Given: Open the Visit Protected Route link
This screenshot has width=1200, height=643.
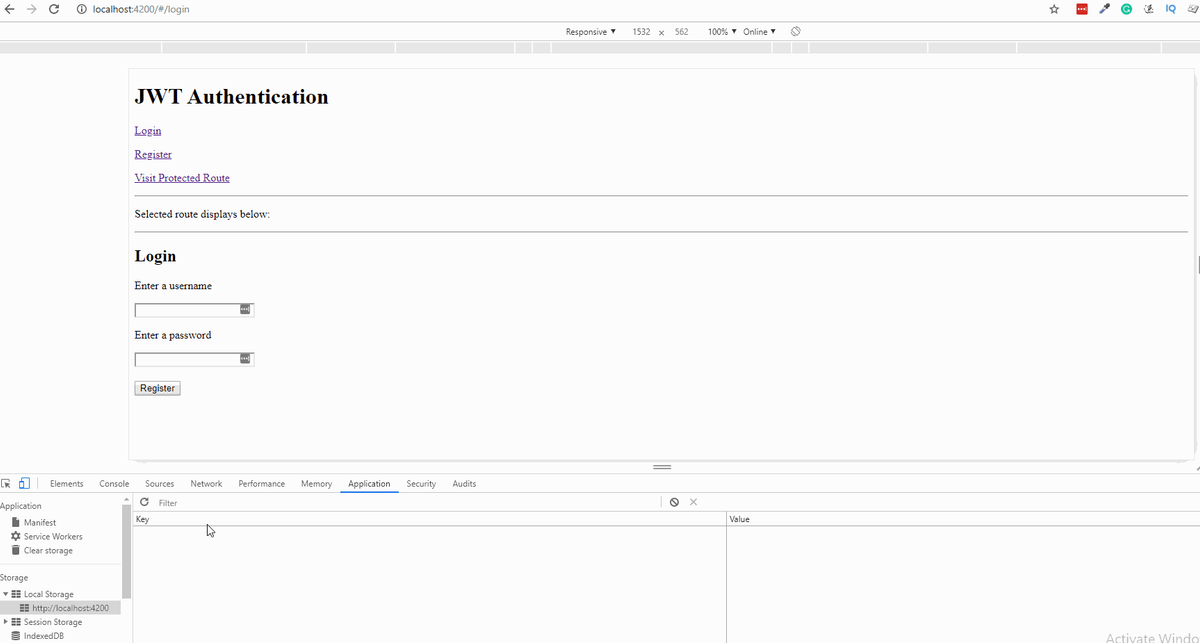Looking at the screenshot, I should (x=182, y=177).
